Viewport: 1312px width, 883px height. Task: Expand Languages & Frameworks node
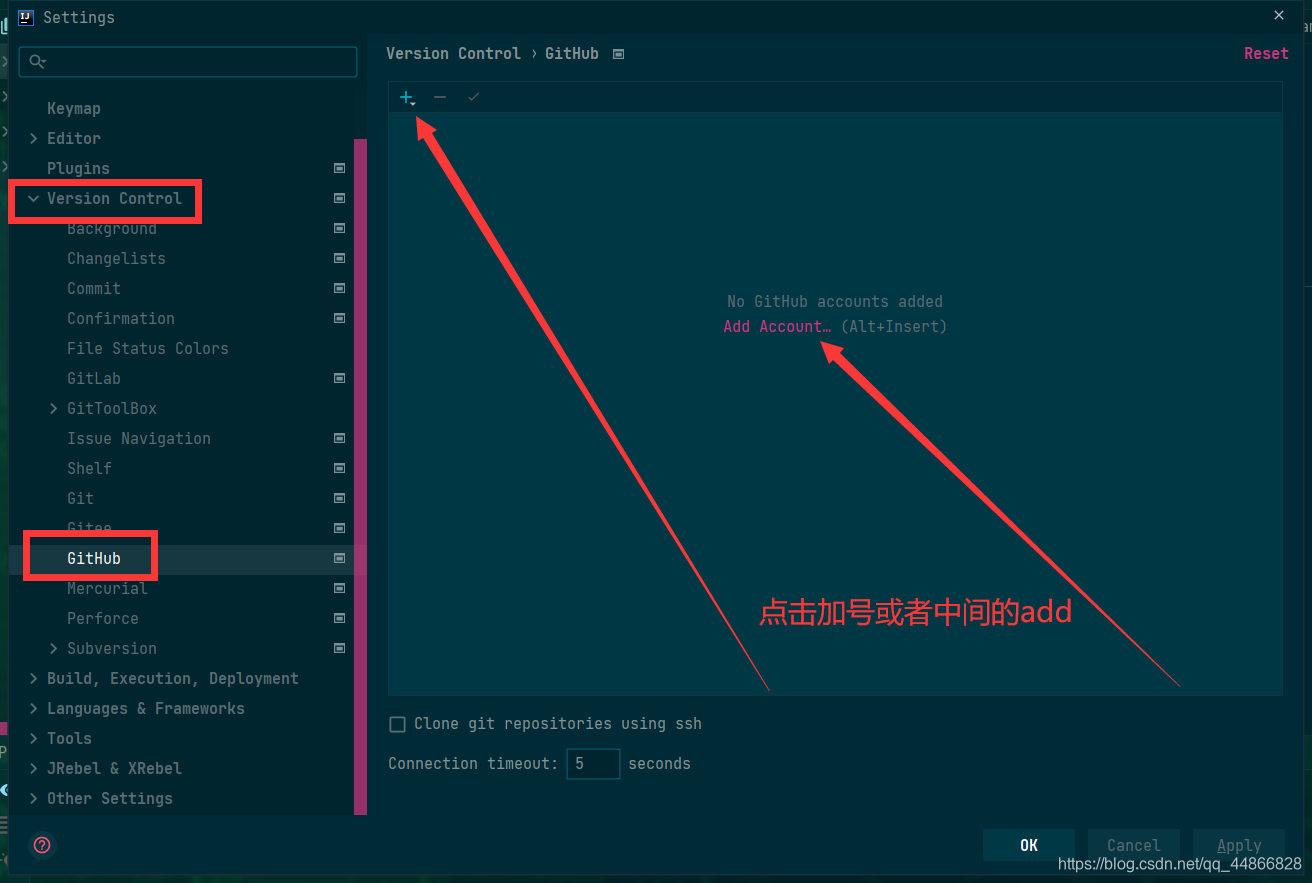point(34,708)
